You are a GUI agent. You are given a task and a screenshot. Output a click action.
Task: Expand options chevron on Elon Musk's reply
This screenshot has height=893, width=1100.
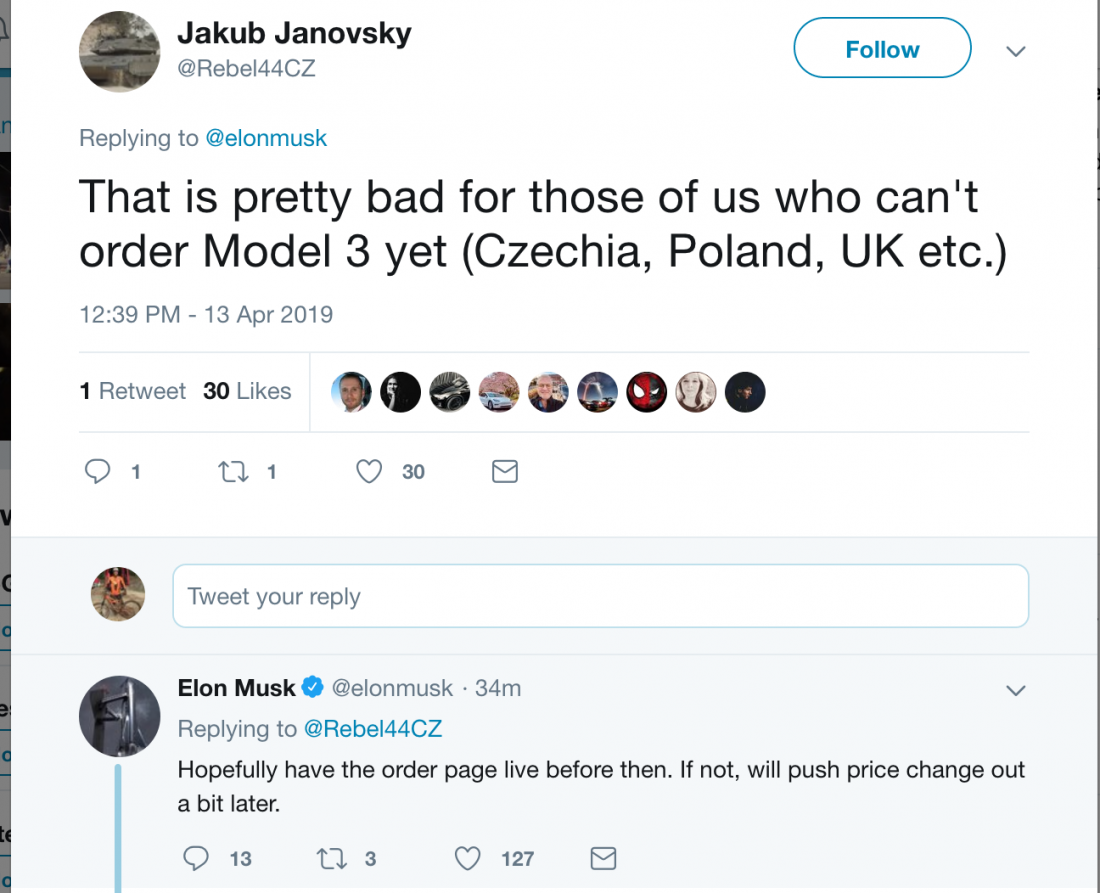(x=1016, y=690)
